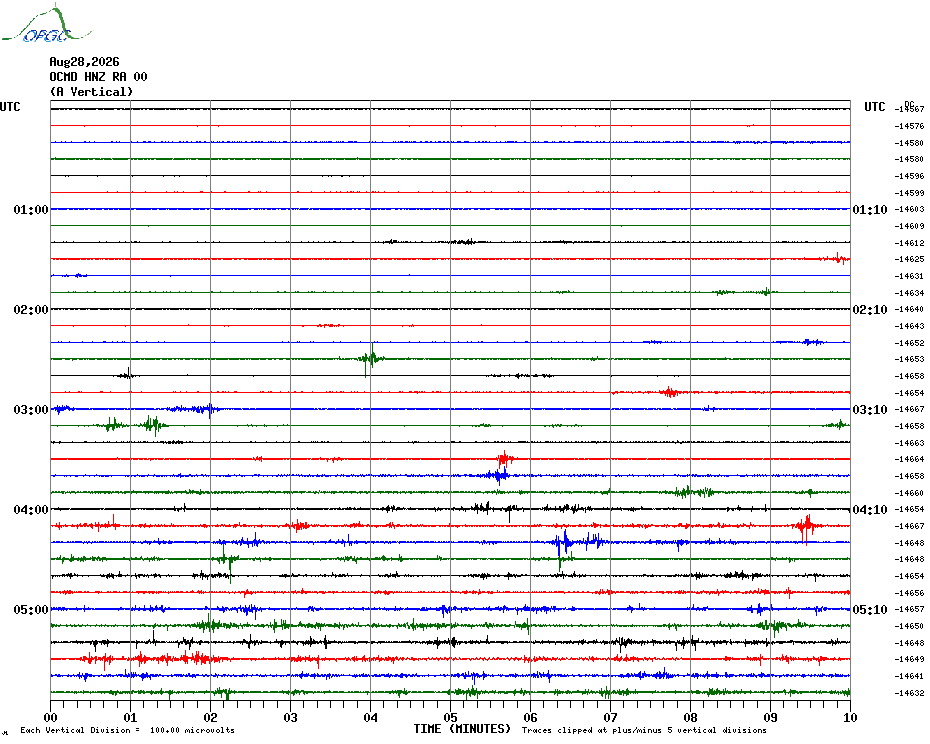The width and height of the screenshot is (930, 744).
Task: Click the 01:00 time label
Action: [31, 210]
